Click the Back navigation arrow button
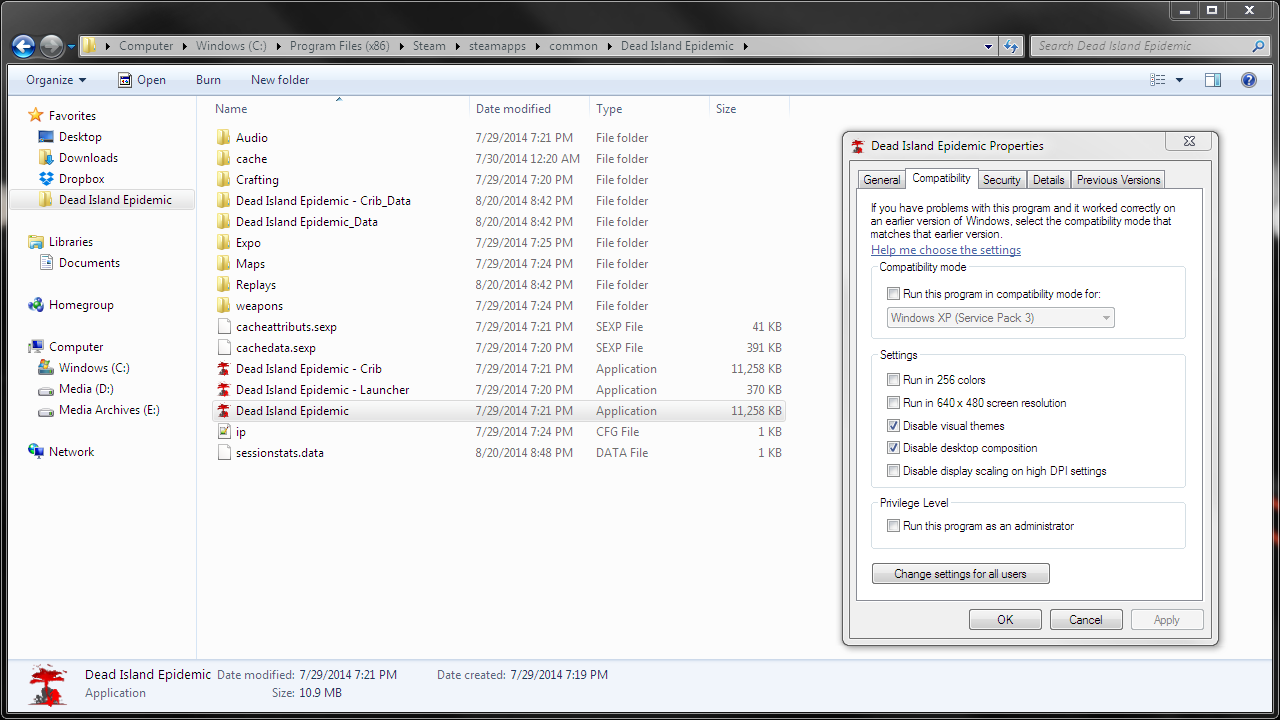This screenshot has width=1280, height=720. point(23,46)
